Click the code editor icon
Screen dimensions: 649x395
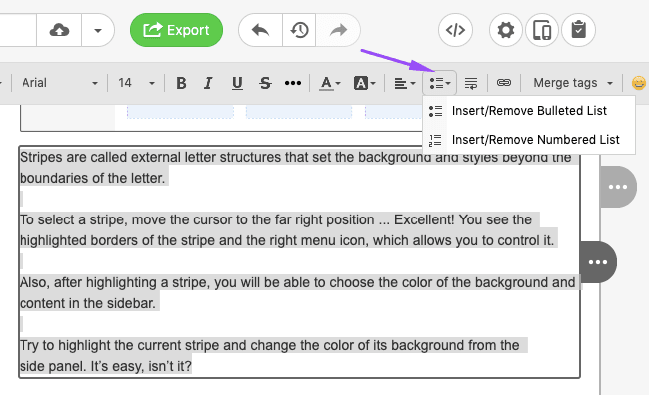[455, 30]
